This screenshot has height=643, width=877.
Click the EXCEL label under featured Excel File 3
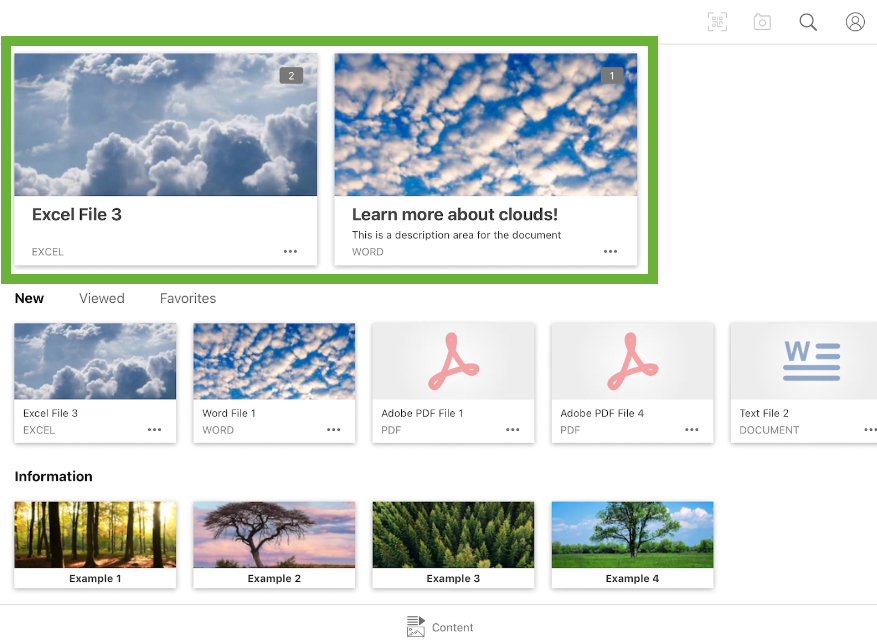(x=48, y=252)
